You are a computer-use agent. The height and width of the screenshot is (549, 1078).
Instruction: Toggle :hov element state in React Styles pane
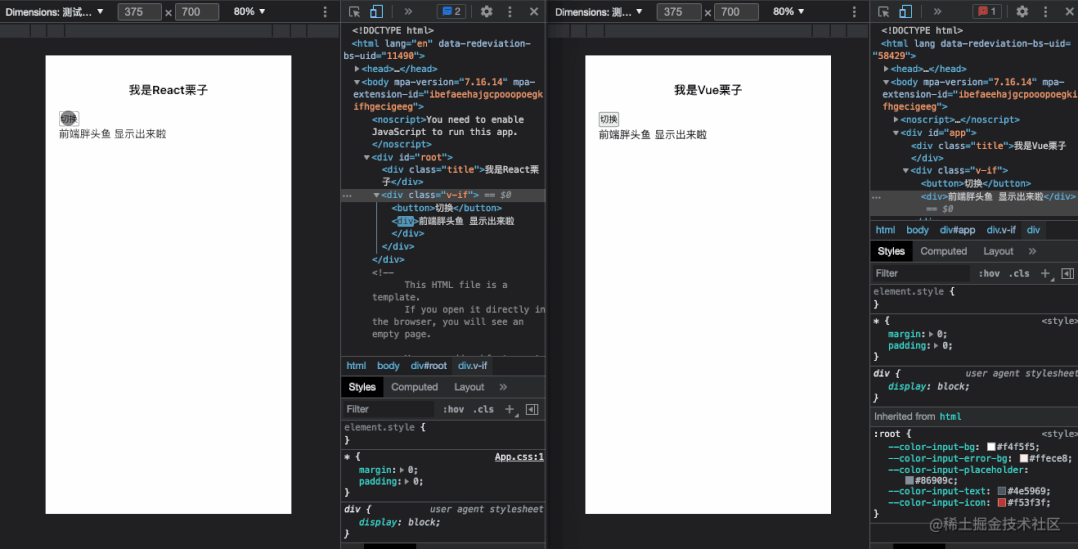(453, 409)
